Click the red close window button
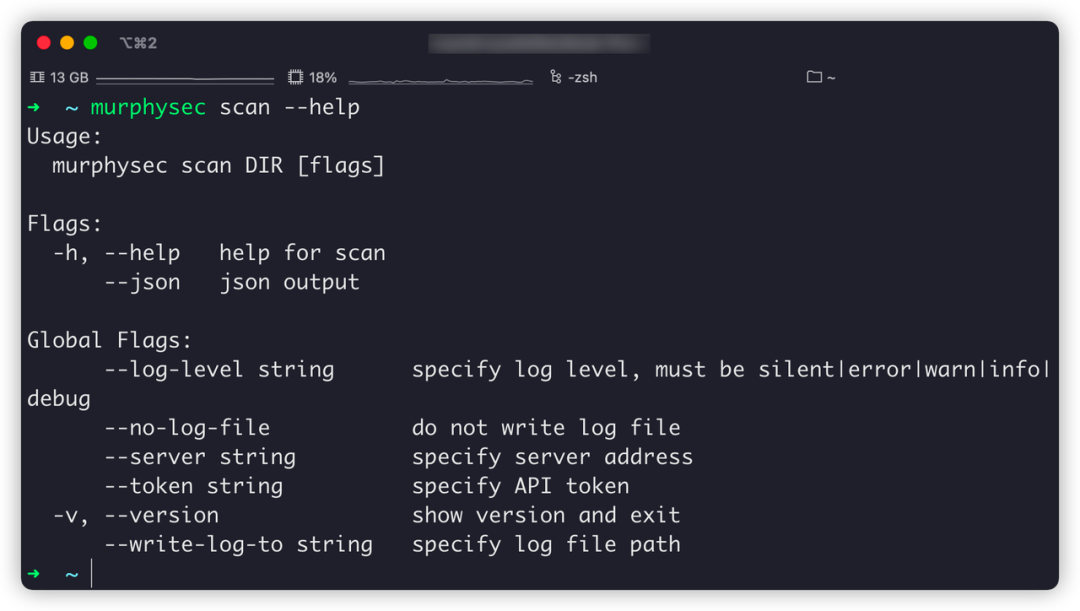 pyautogui.click(x=43, y=42)
